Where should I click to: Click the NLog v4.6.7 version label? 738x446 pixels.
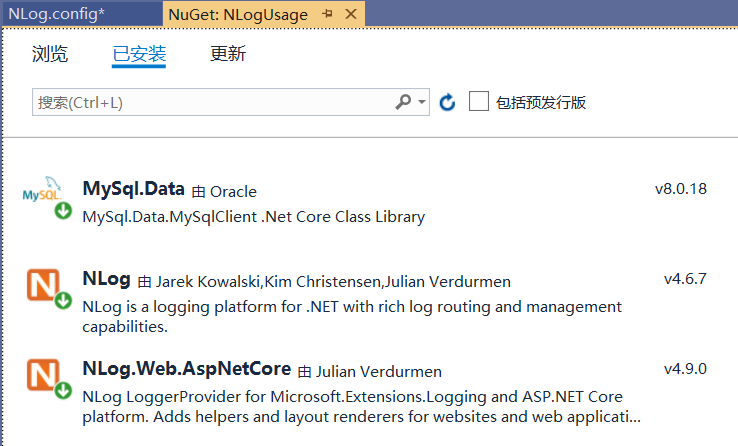pyautogui.click(x=685, y=279)
